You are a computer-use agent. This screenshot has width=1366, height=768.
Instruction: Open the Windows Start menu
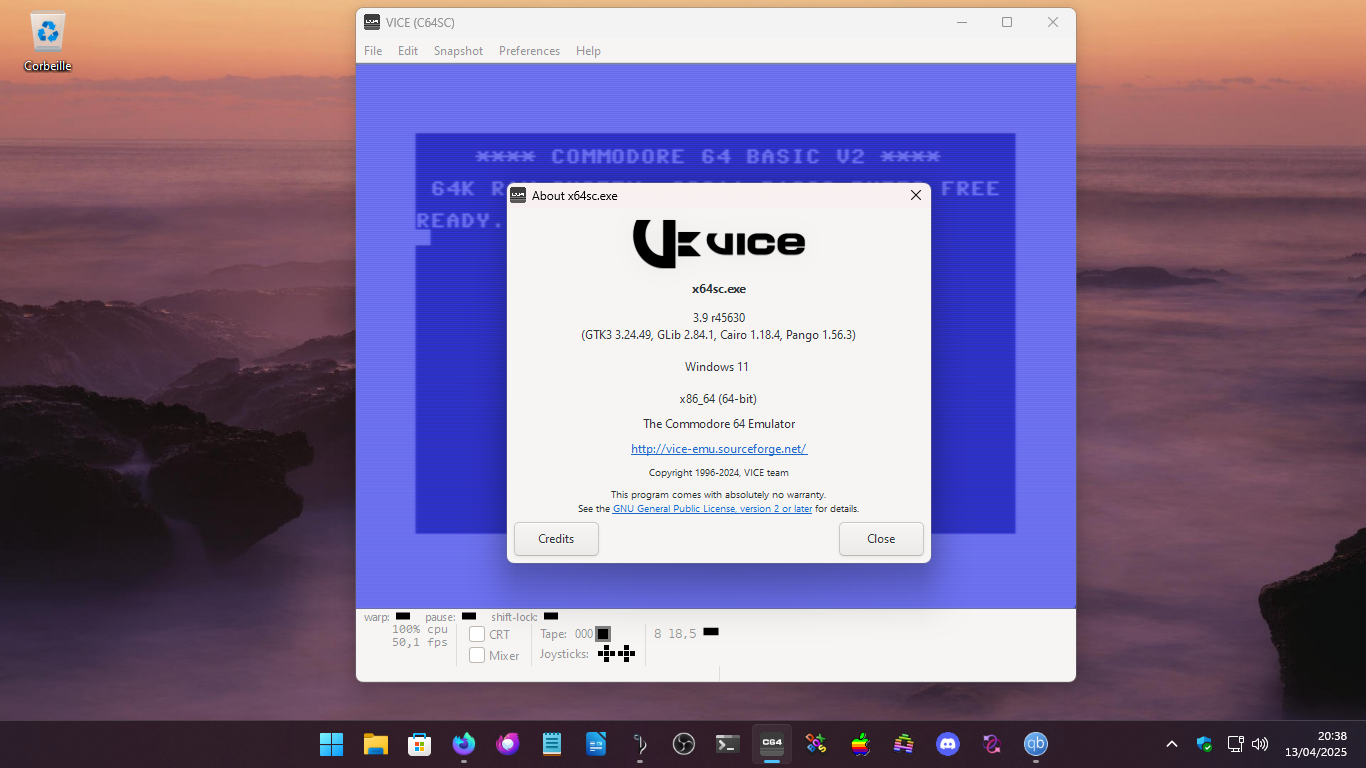pyautogui.click(x=331, y=744)
